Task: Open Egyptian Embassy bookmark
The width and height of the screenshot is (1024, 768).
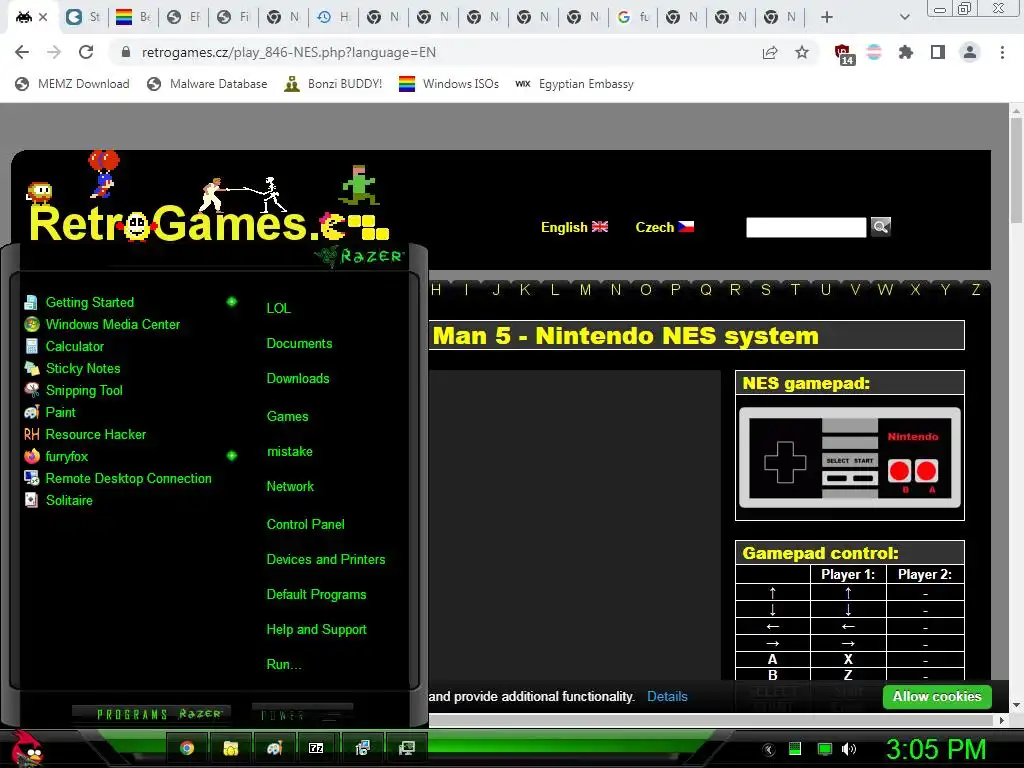Action: point(574,84)
